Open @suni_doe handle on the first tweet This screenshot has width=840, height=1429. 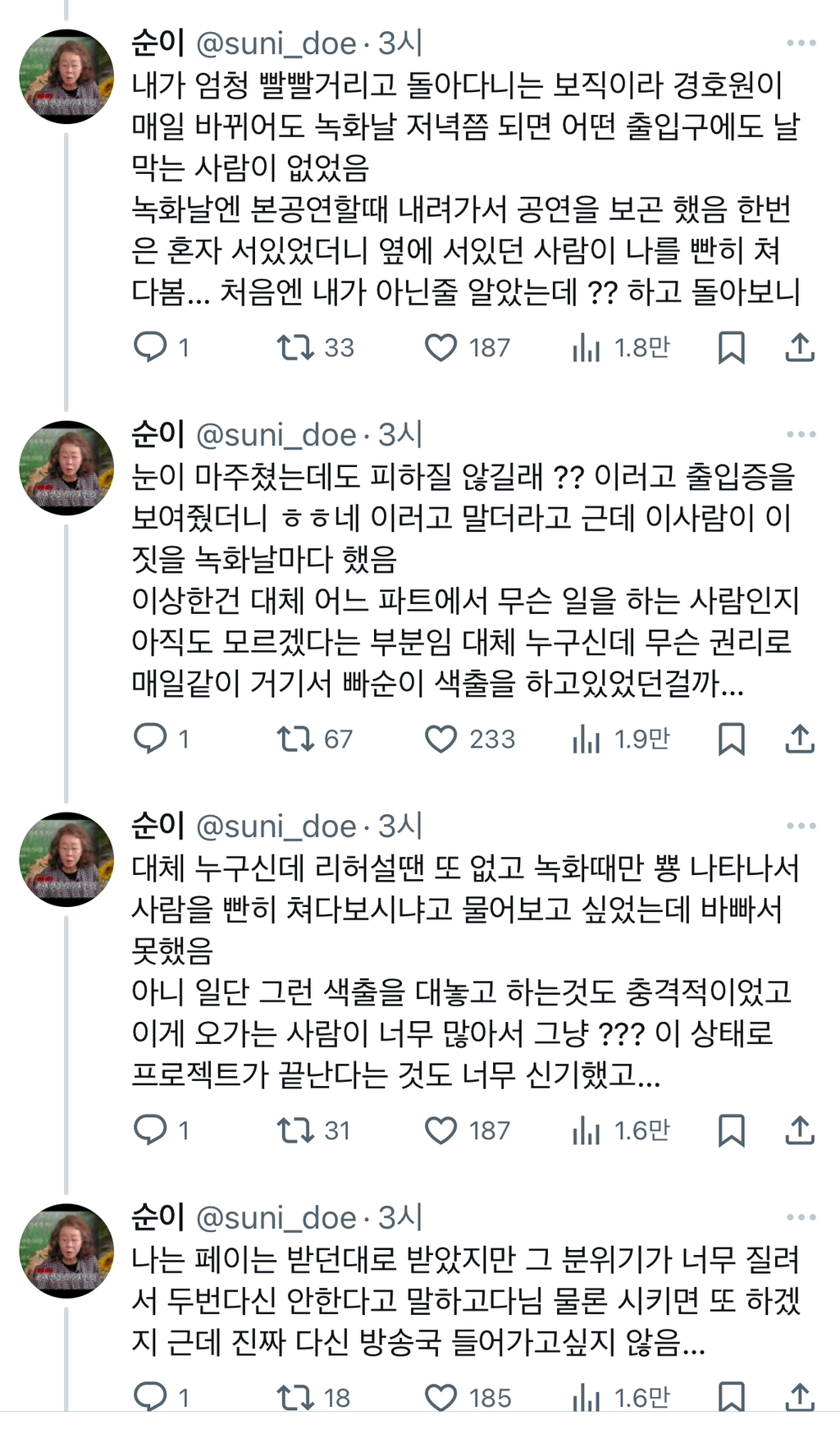[x=276, y=44]
